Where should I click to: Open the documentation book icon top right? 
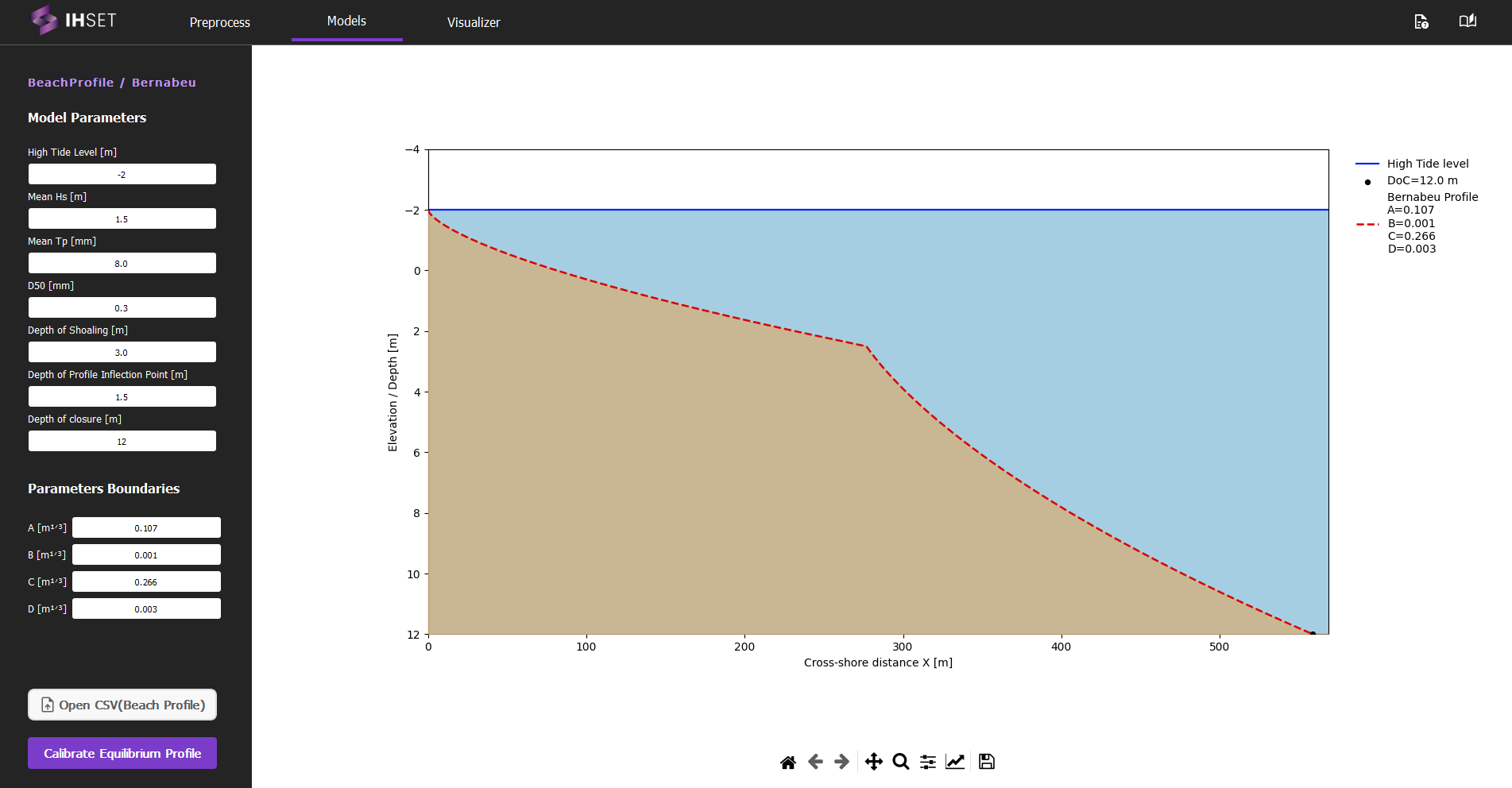[1467, 21]
